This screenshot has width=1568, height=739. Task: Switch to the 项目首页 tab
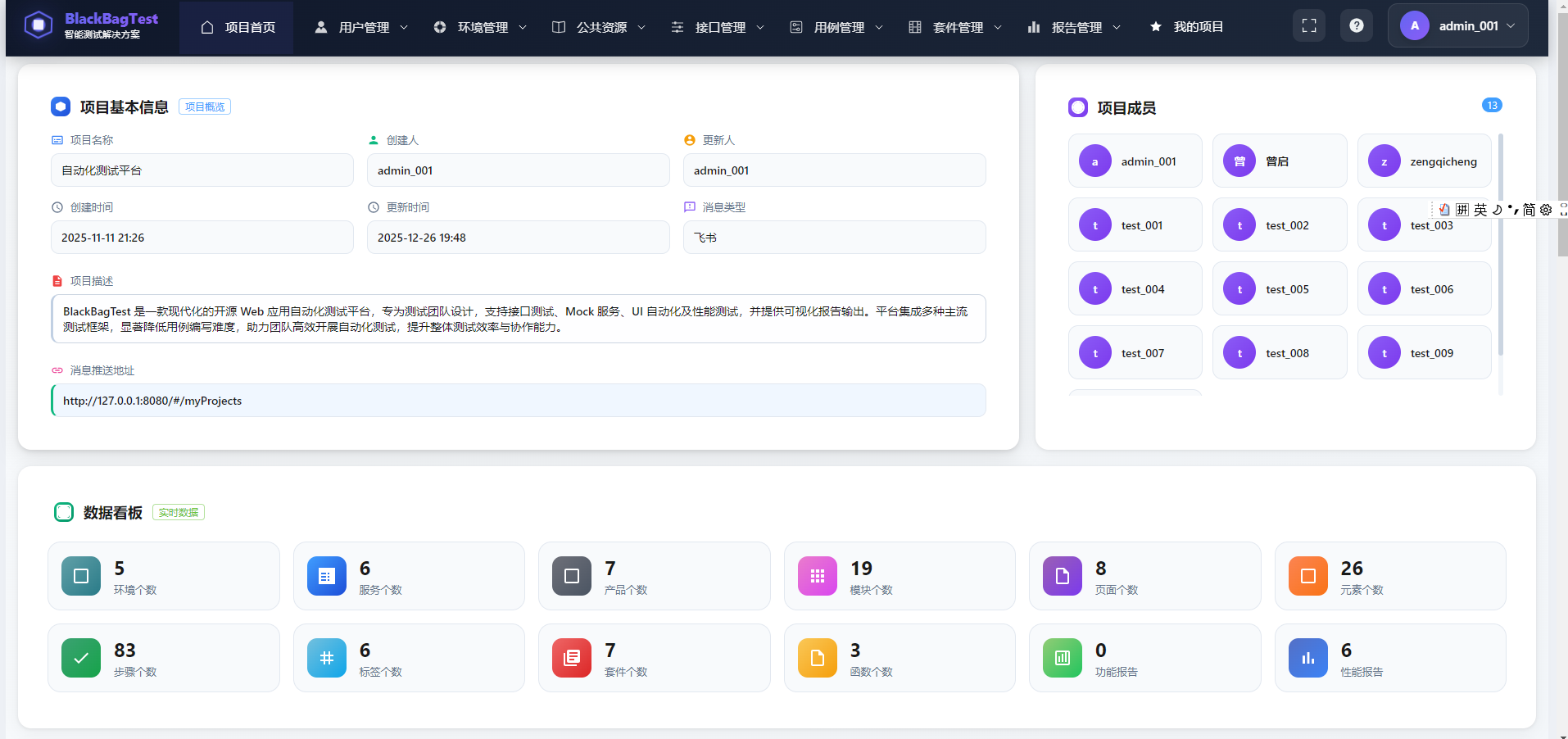point(237,26)
